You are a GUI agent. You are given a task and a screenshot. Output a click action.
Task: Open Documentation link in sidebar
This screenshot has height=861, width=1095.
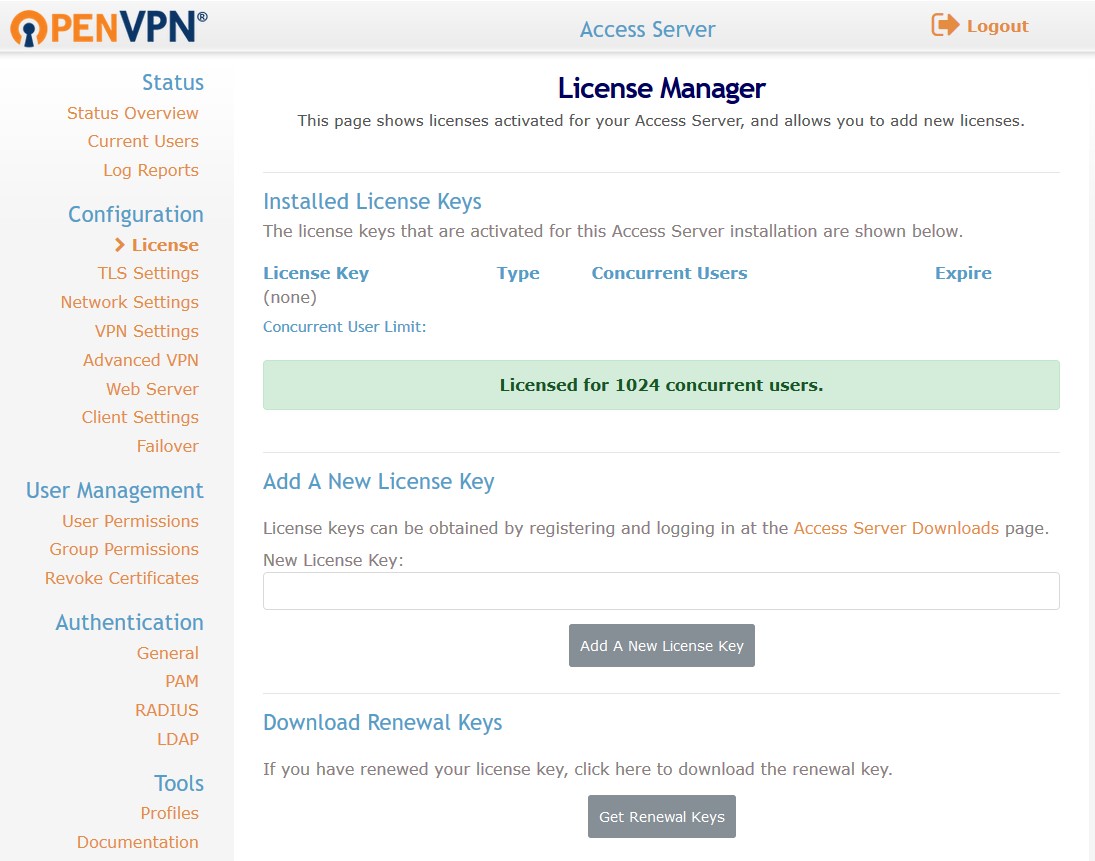(138, 842)
